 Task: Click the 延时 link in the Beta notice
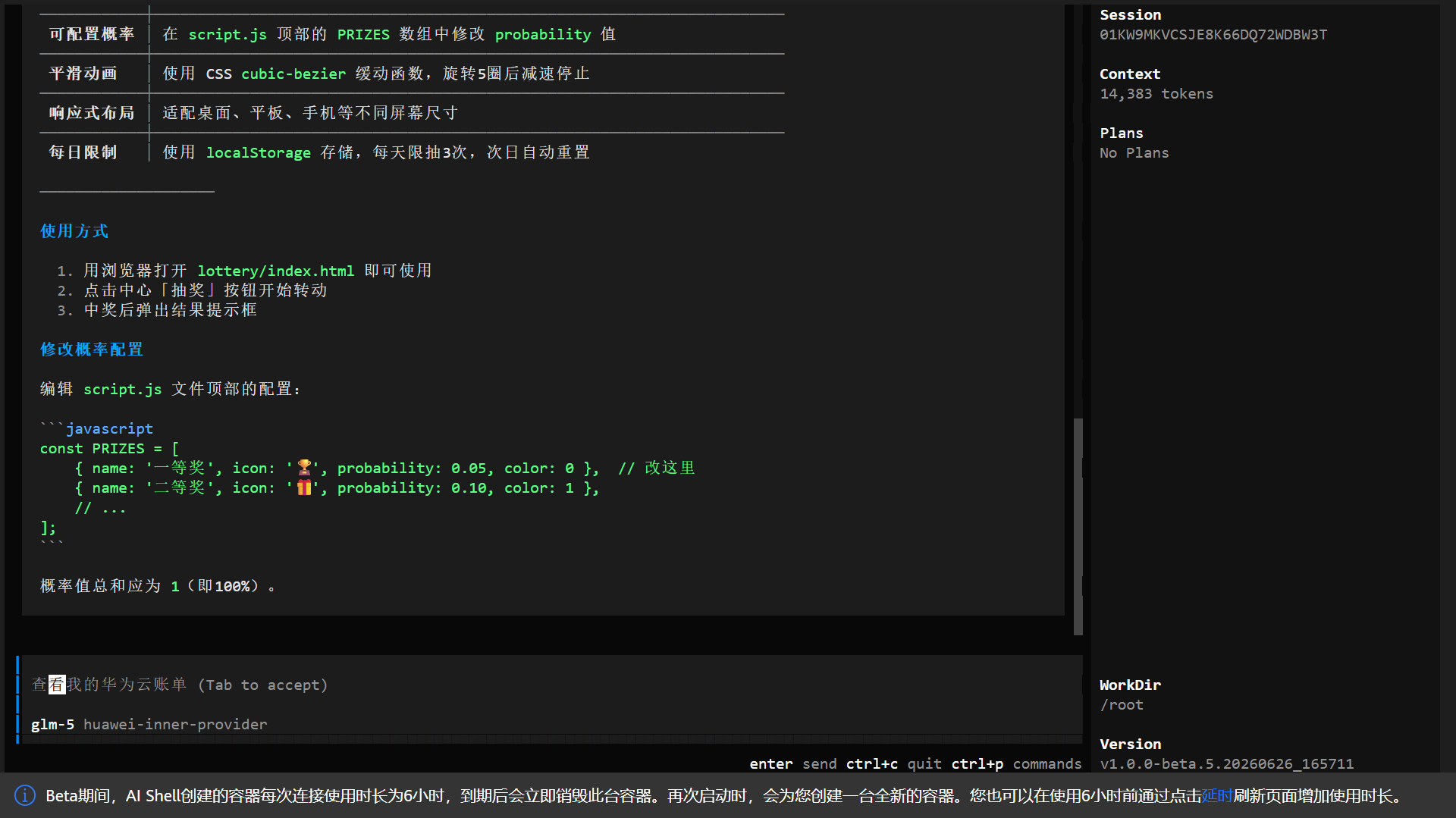tap(1217, 796)
